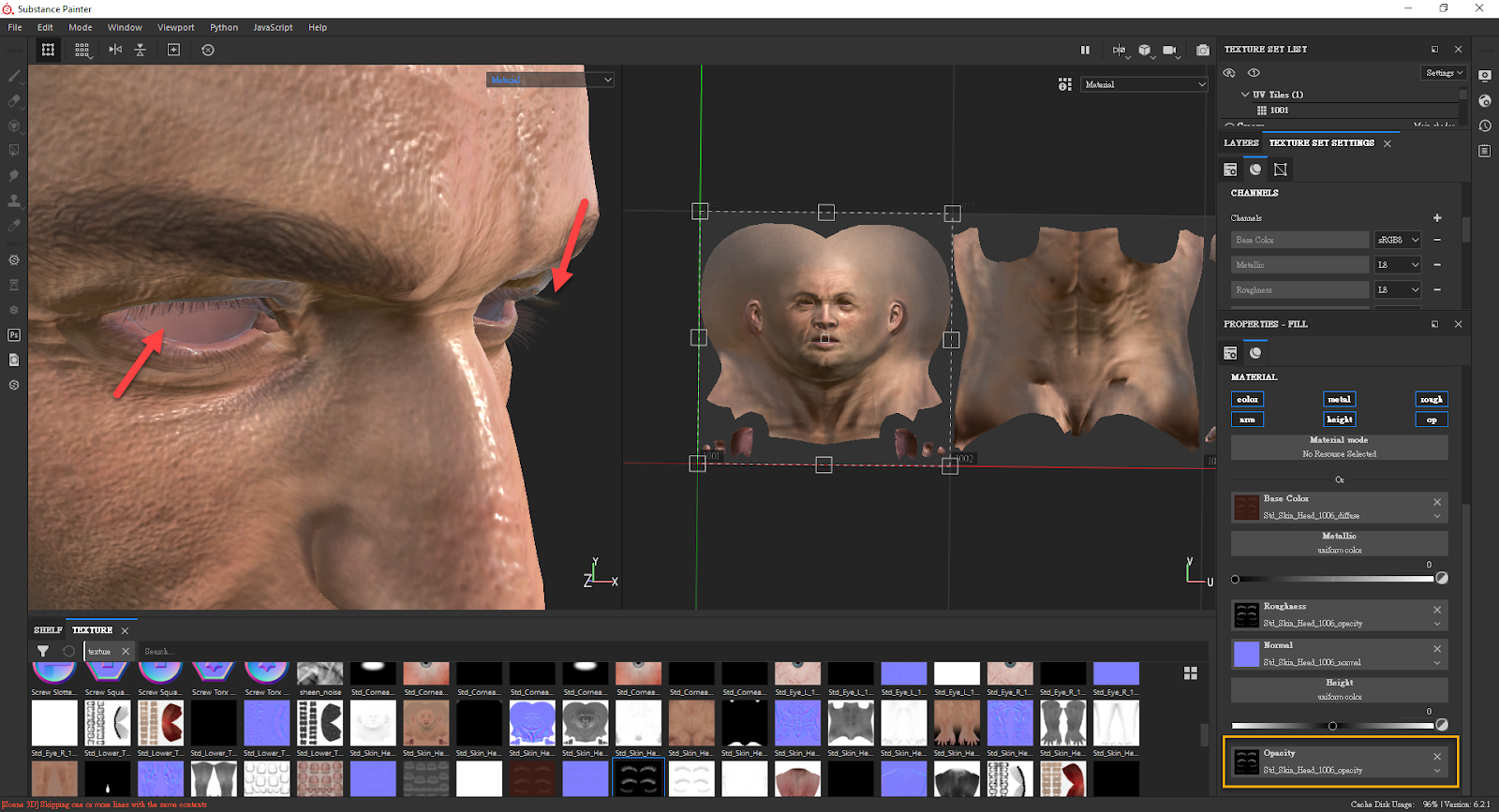The image size is (1499, 812).
Task: Select the Polygon fill tool
Action: [14, 151]
